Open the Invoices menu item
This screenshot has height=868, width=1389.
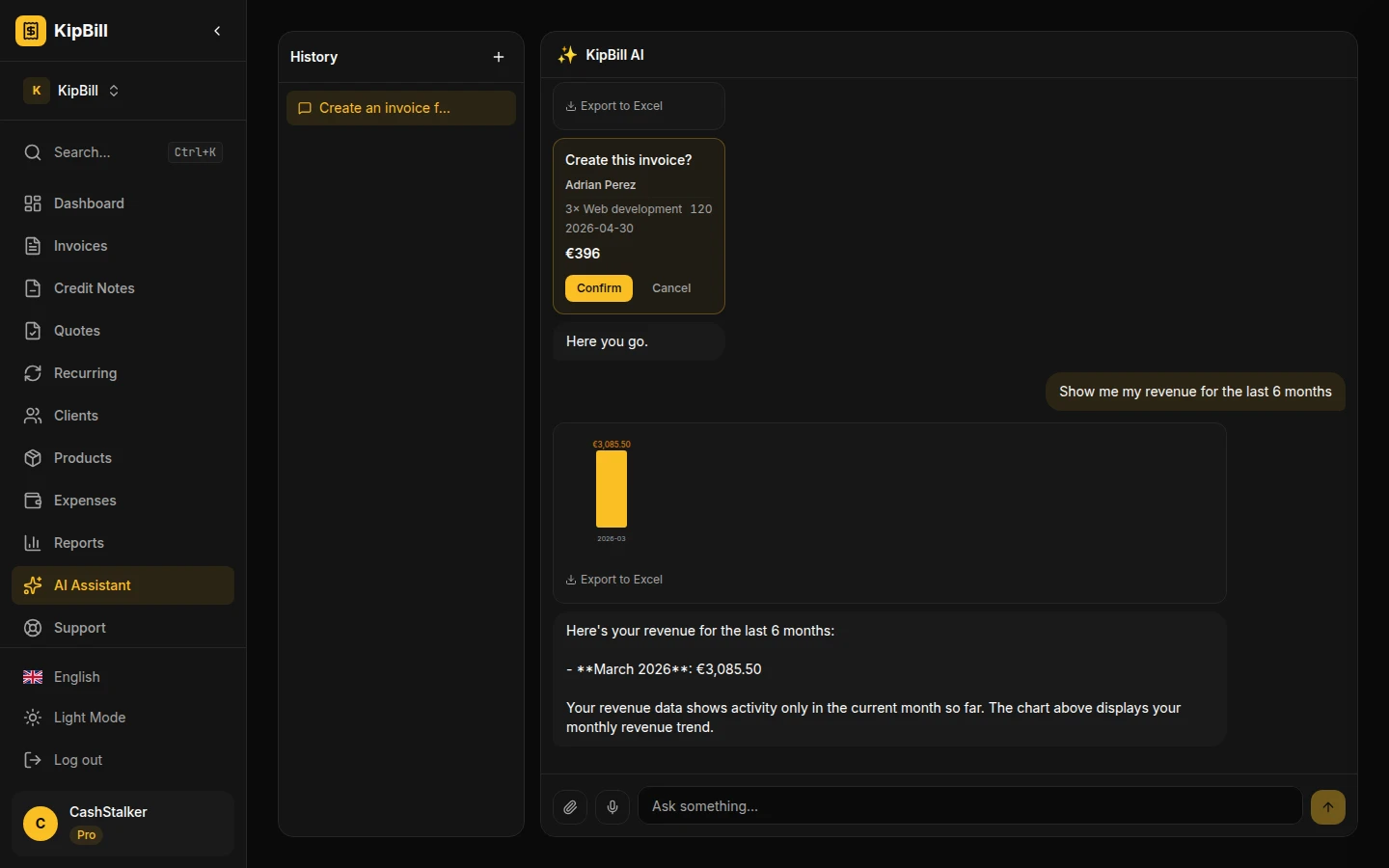point(80,246)
